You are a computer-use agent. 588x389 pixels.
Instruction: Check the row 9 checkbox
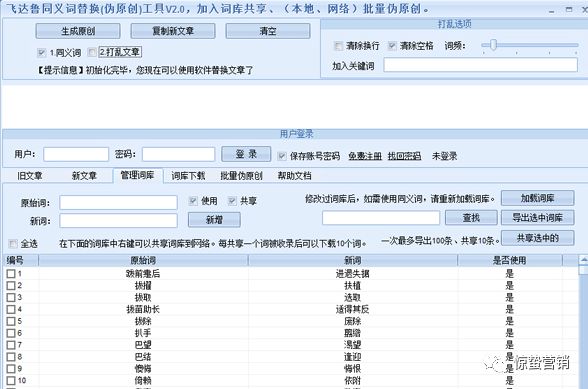click(x=11, y=369)
